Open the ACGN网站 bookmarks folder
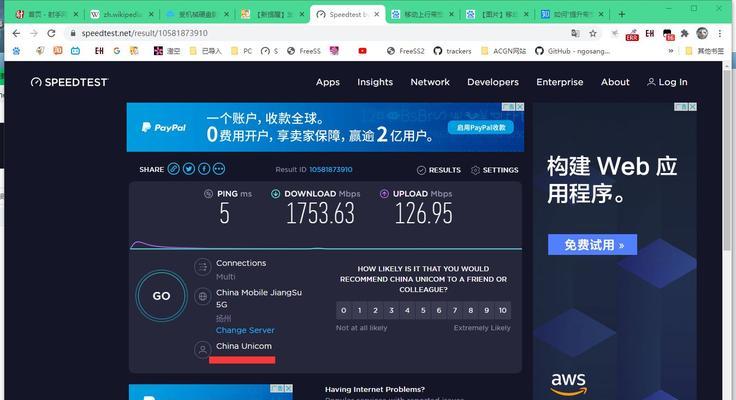This screenshot has width=736, height=400. tap(504, 51)
